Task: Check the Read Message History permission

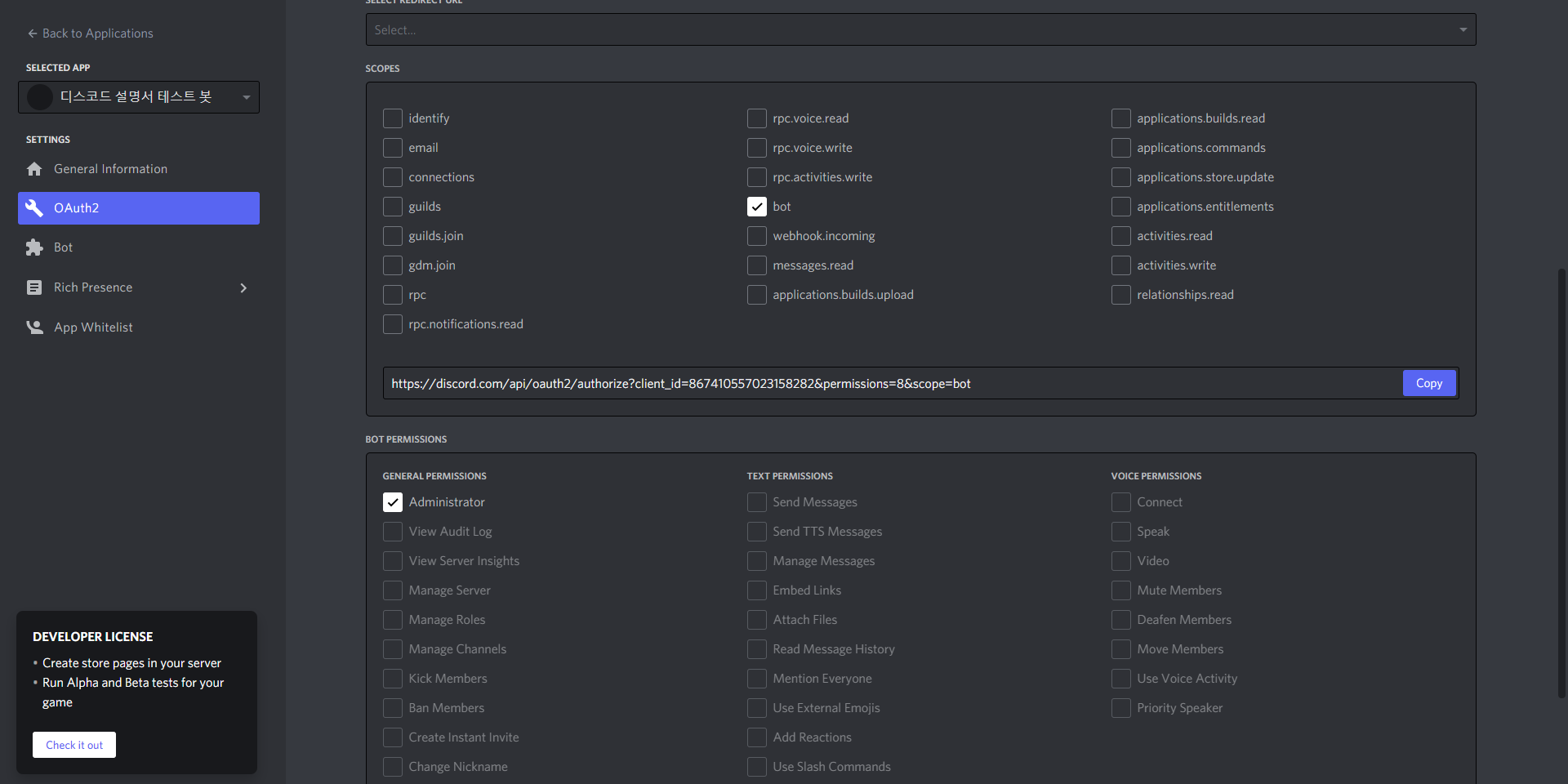Action: 757,649
